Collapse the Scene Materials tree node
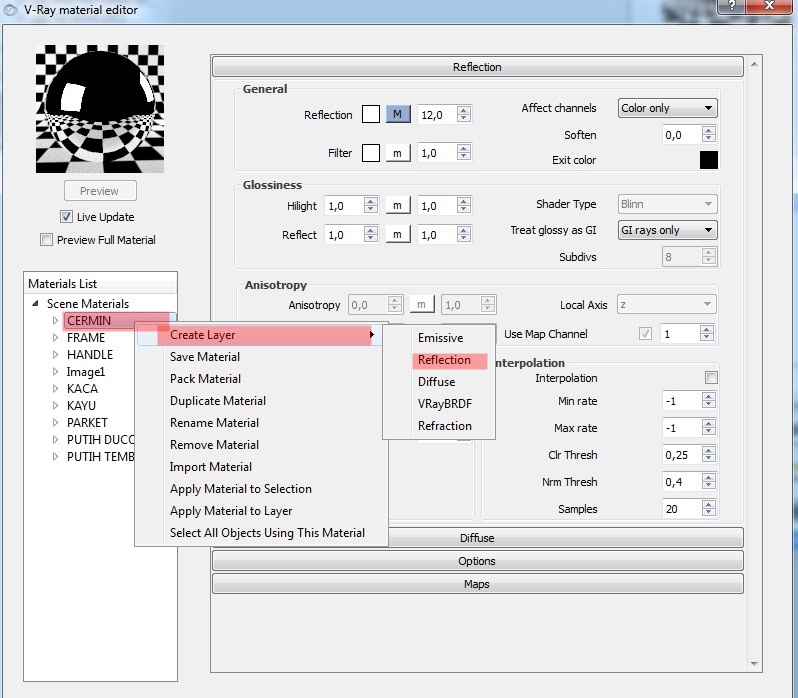Image resolution: width=798 pixels, height=698 pixels. coord(35,304)
